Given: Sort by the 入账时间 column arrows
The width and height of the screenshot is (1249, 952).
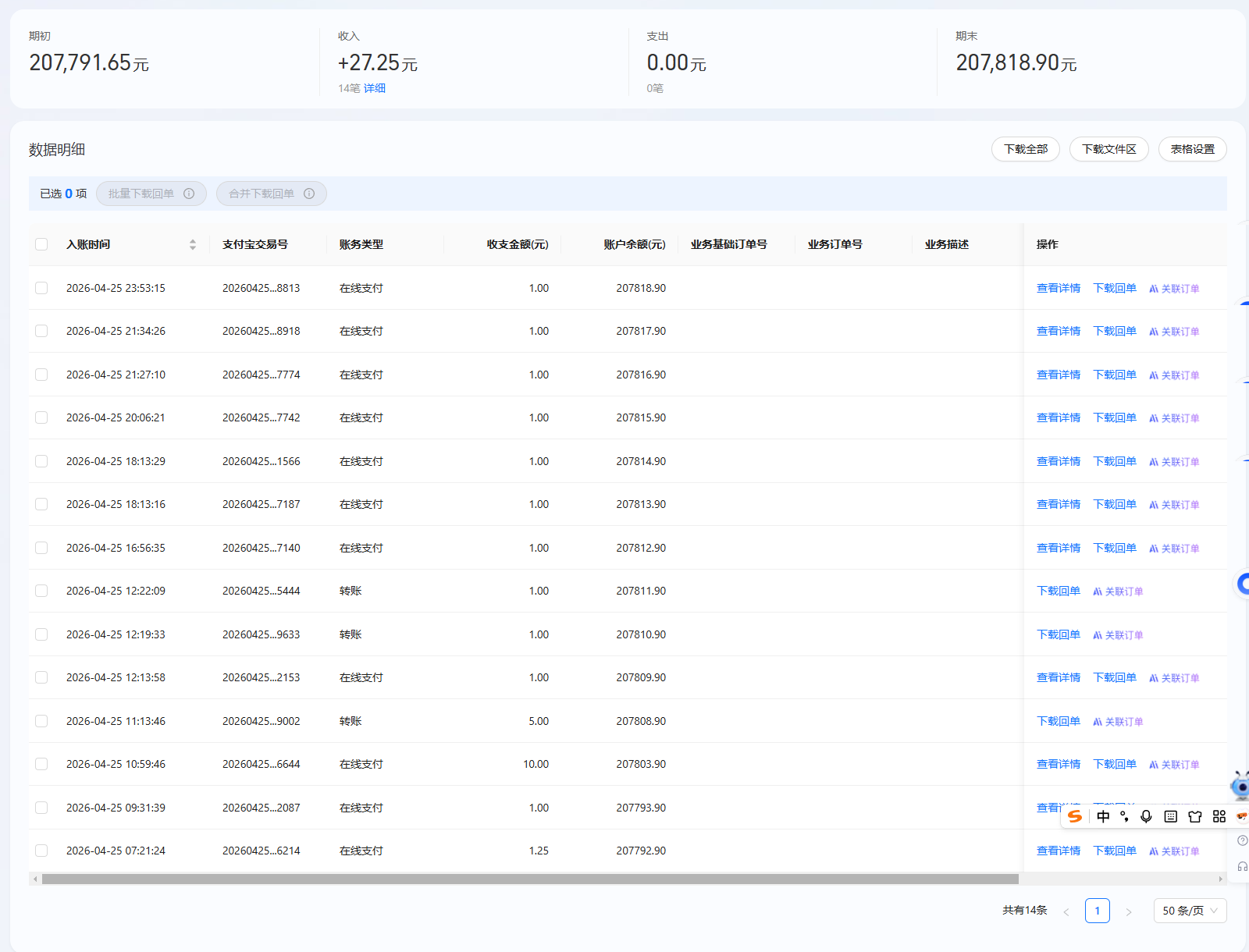Looking at the screenshot, I should pyautogui.click(x=192, y=244).
